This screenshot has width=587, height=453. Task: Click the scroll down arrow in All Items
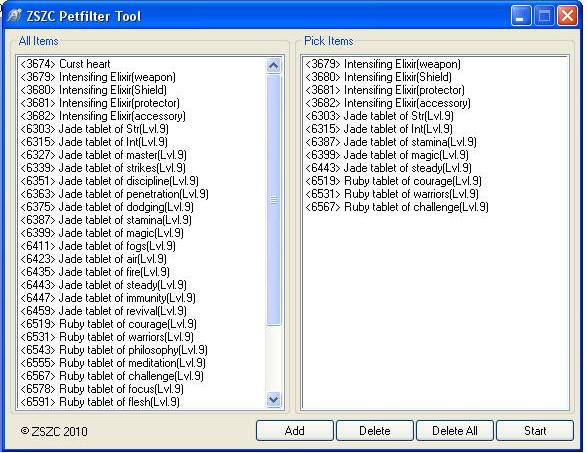274,399
